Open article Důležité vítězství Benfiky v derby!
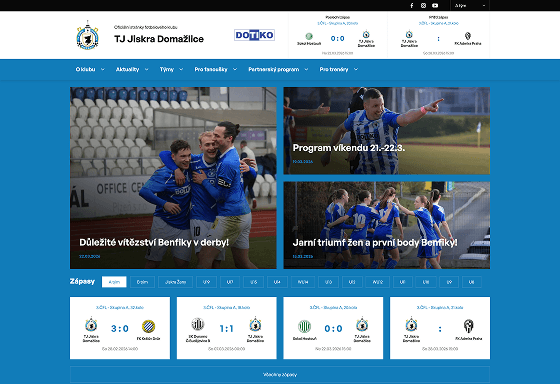The image size is (560, 384). pos(154,243)
